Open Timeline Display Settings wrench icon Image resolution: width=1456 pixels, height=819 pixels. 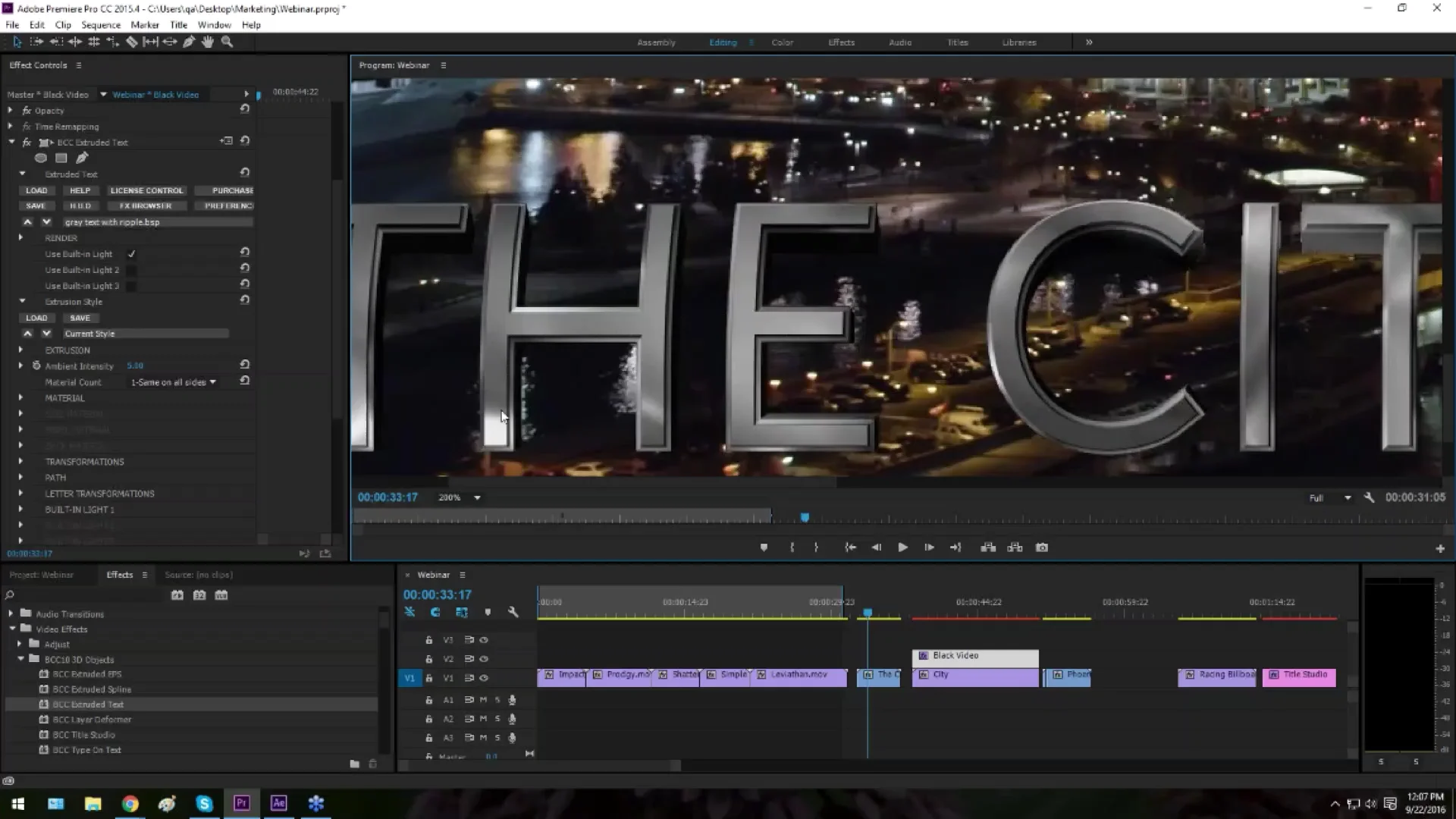tap(513, 612)
